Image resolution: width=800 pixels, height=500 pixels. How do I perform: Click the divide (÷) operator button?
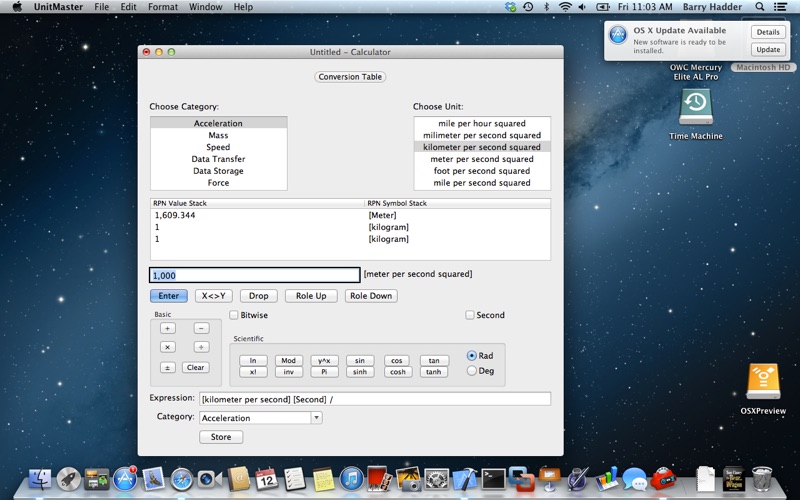pyautogui.click(x=202, y=347)
